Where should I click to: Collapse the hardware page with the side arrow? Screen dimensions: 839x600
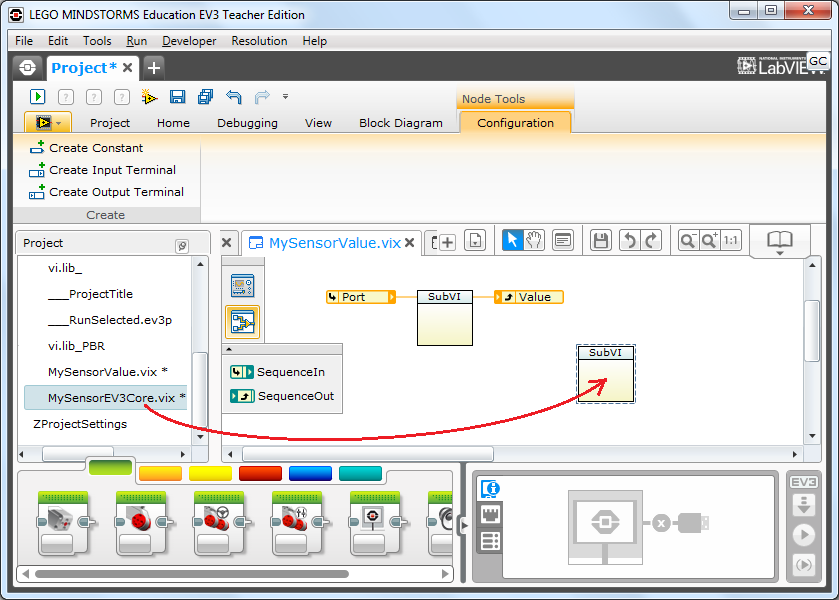coord(464,526)
